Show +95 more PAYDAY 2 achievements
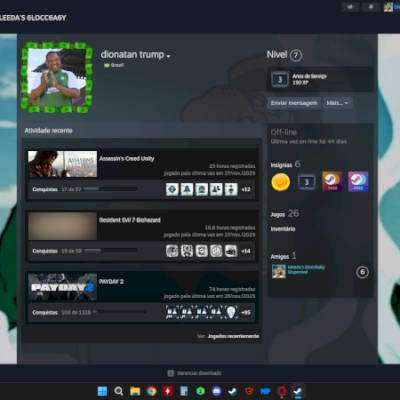 246,312
